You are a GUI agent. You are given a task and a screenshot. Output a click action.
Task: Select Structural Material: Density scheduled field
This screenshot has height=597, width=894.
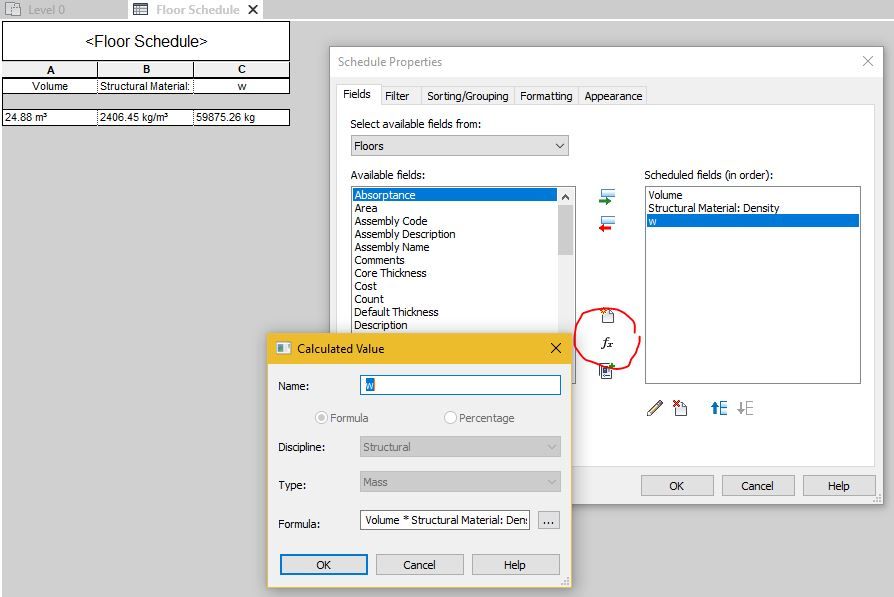[753, 208]
